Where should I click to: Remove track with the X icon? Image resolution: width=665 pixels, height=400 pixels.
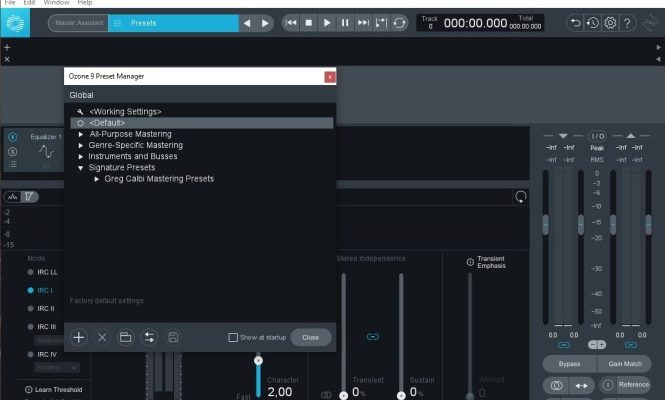tap(7, 59)
